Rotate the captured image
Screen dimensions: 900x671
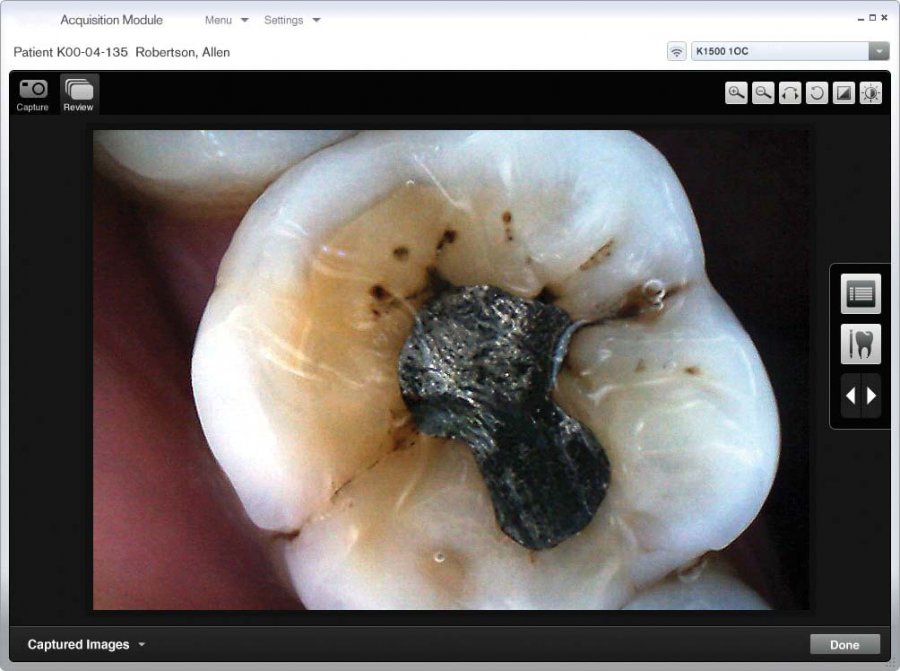(817, 93)
